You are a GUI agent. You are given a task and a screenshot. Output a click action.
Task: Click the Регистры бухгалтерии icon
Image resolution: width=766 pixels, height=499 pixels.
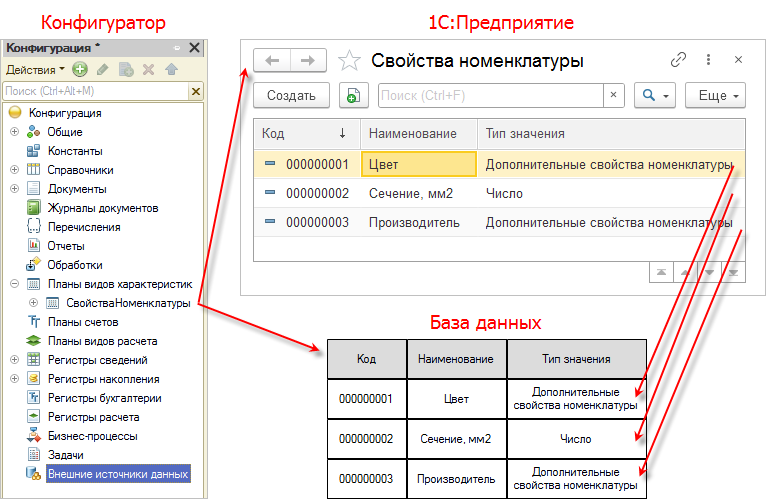(x=33, y=397)
